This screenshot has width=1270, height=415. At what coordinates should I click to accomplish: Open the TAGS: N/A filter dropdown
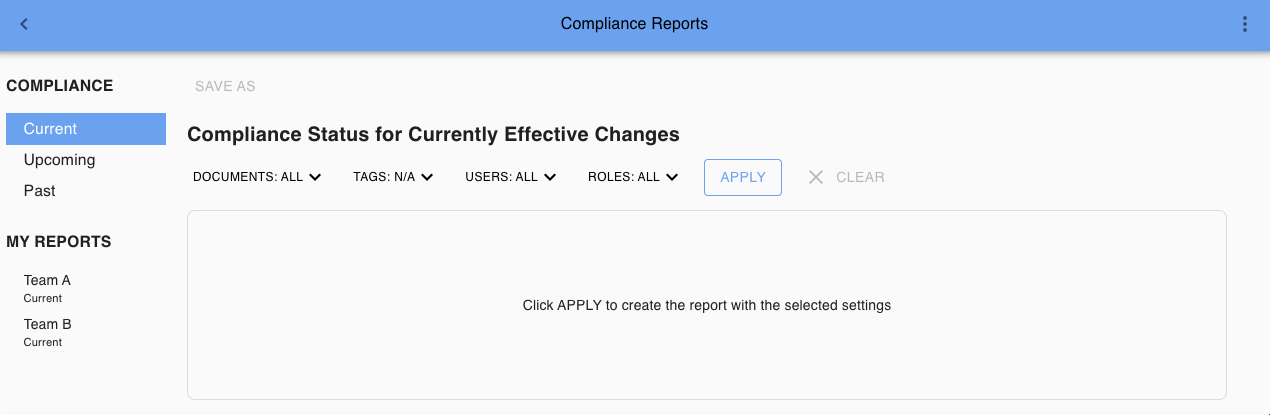tap(384, 177)
